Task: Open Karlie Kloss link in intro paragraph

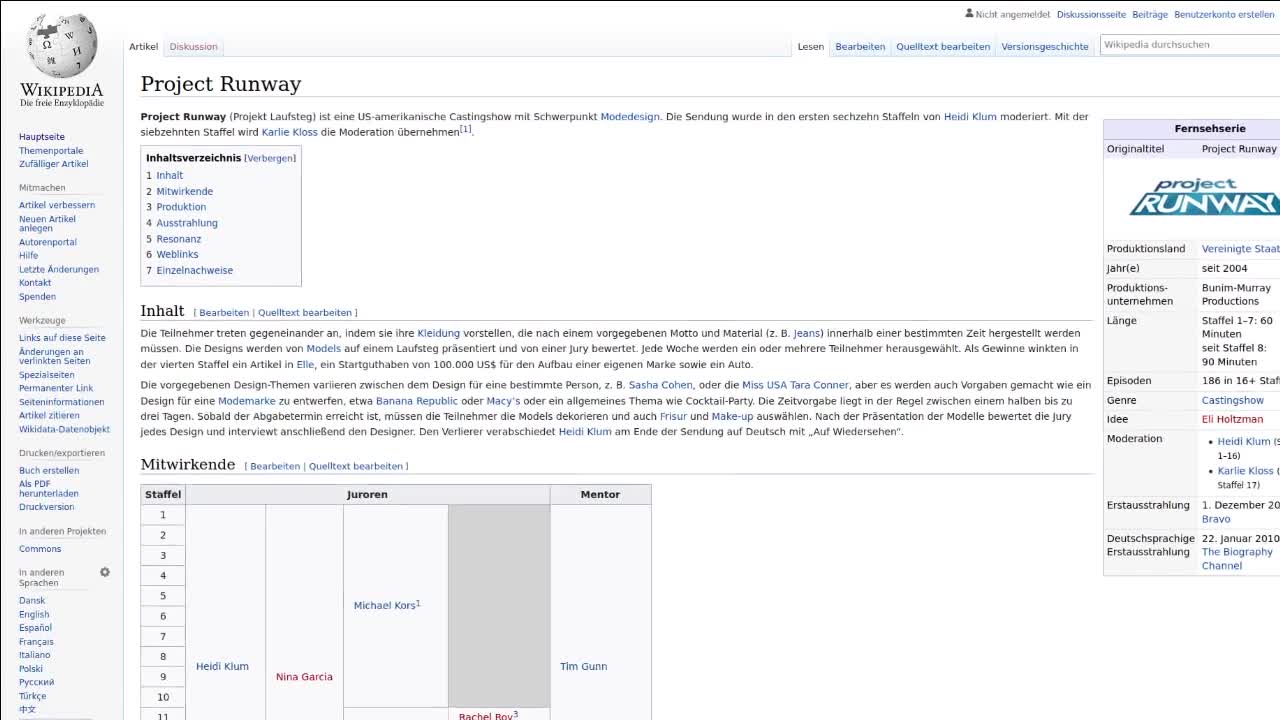Action: point(290,132)
